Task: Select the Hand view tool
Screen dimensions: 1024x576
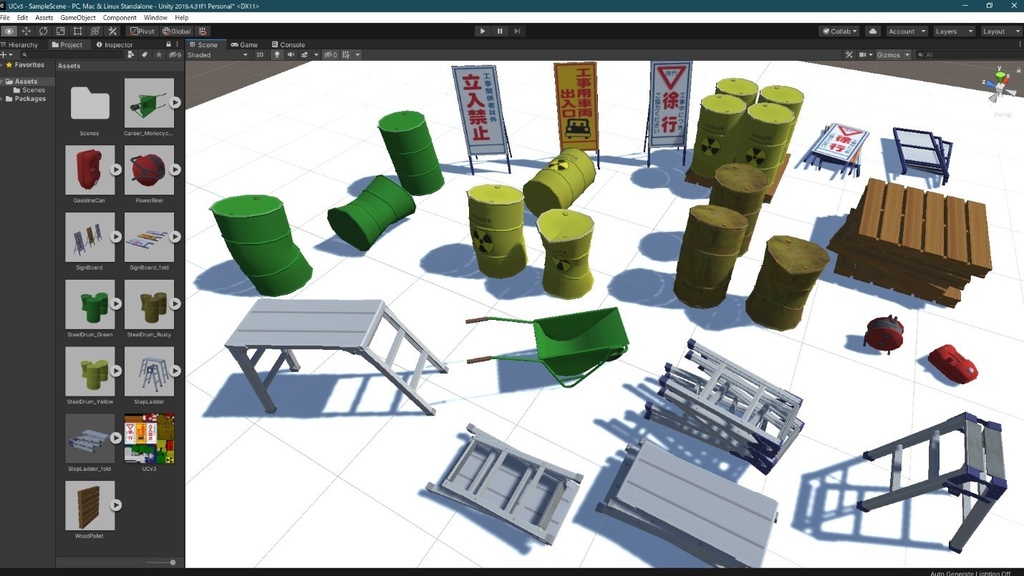Action: click(x=8, y=31)
